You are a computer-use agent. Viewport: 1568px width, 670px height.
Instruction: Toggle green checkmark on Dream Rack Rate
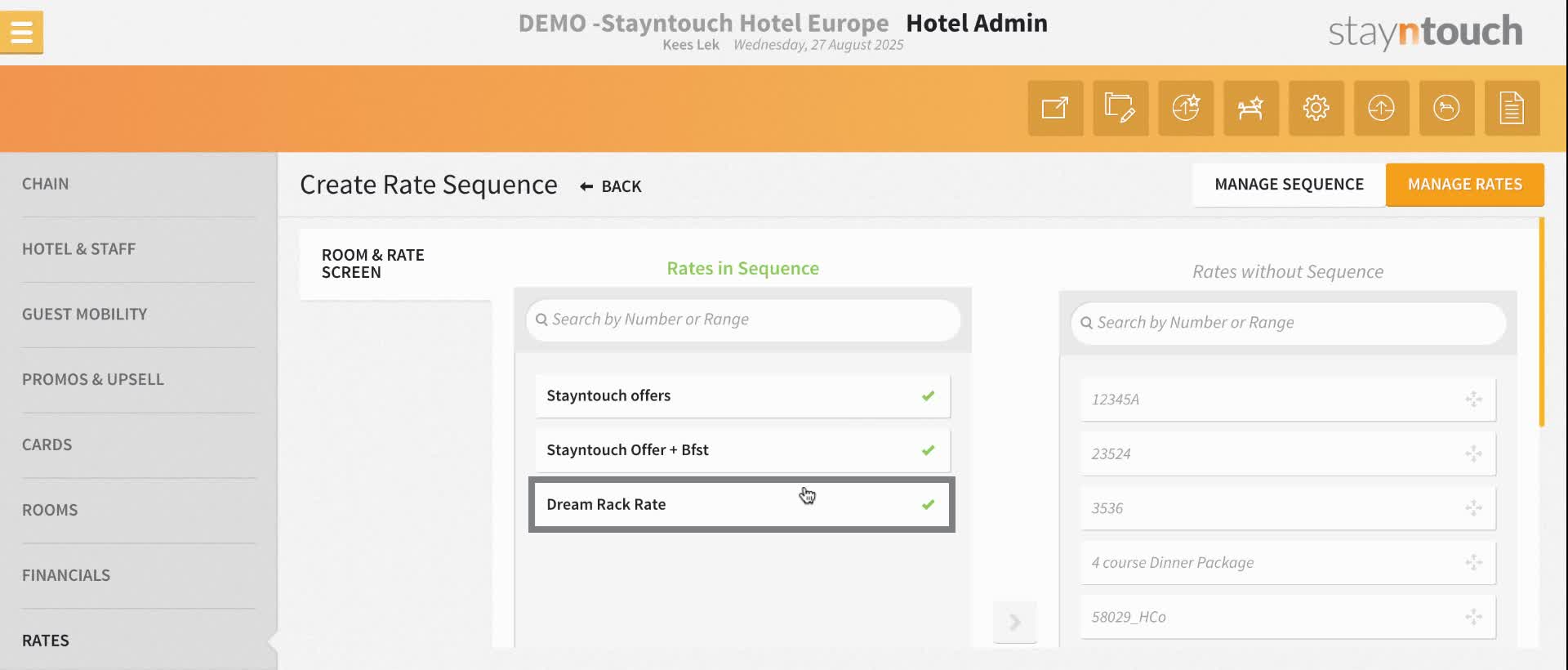928,504
